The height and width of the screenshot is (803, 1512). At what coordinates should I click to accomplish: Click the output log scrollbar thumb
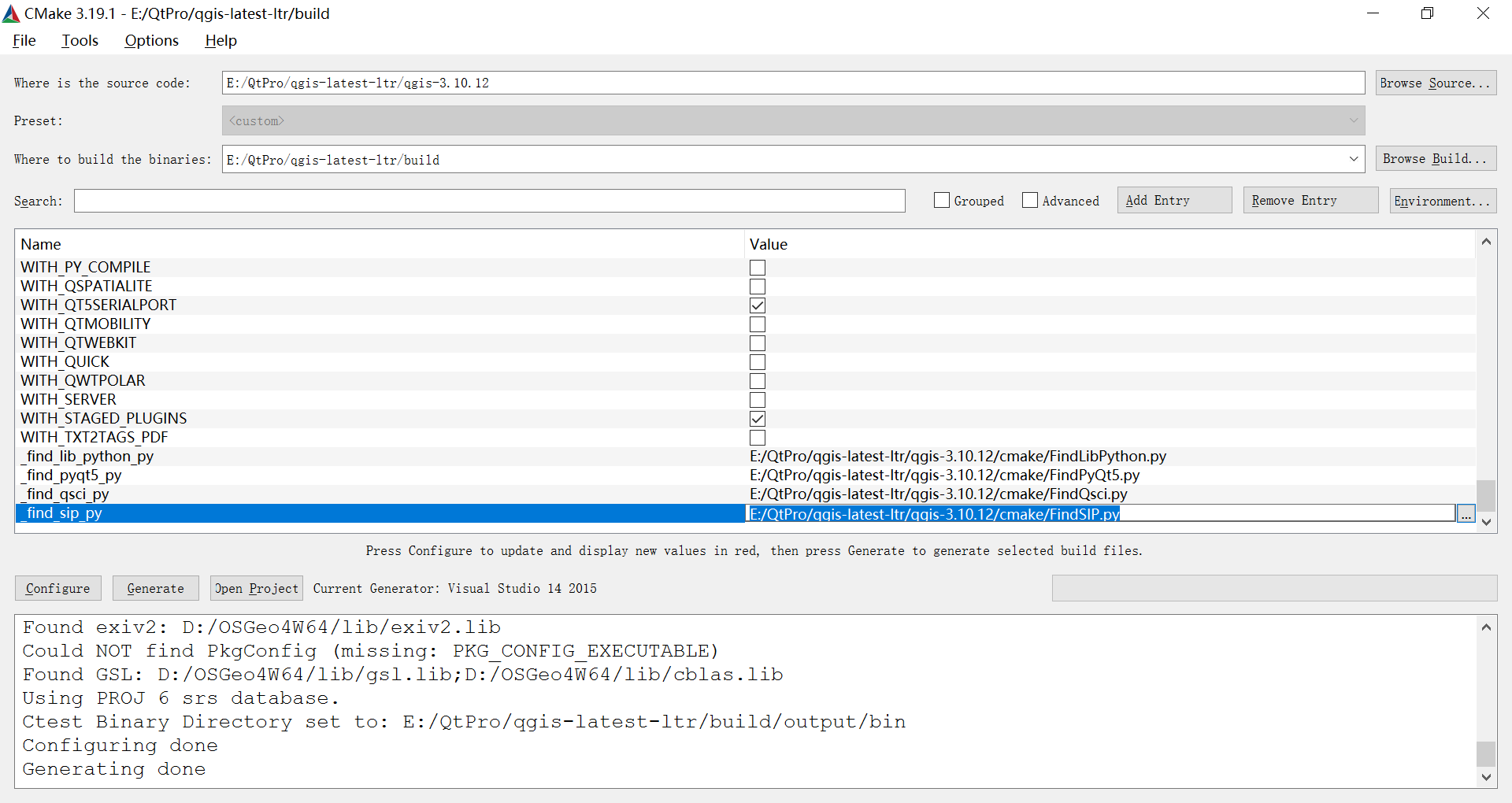point(1486,753)
